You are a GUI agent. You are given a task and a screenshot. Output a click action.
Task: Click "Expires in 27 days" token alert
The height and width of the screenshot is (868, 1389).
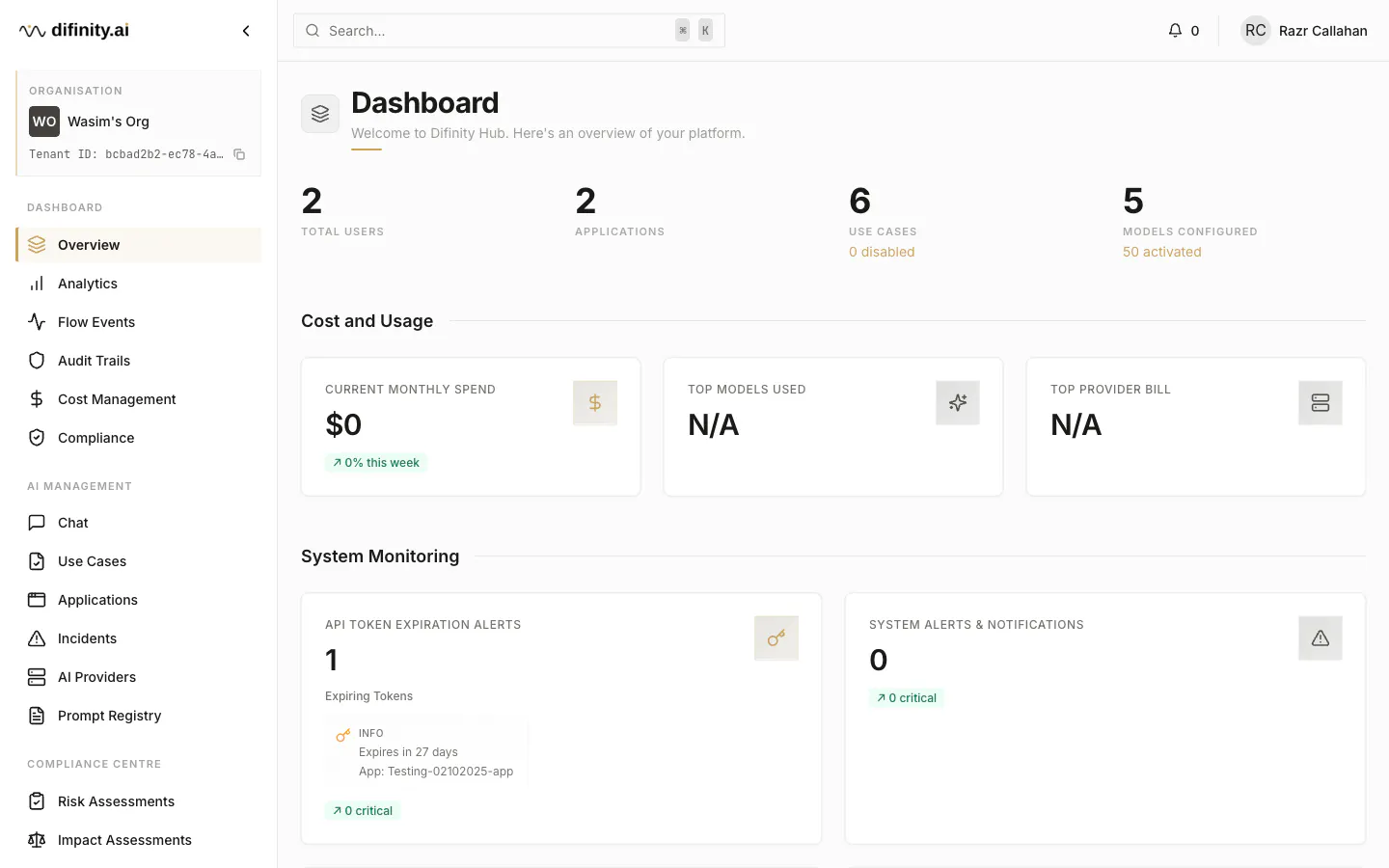click(408, 752)
